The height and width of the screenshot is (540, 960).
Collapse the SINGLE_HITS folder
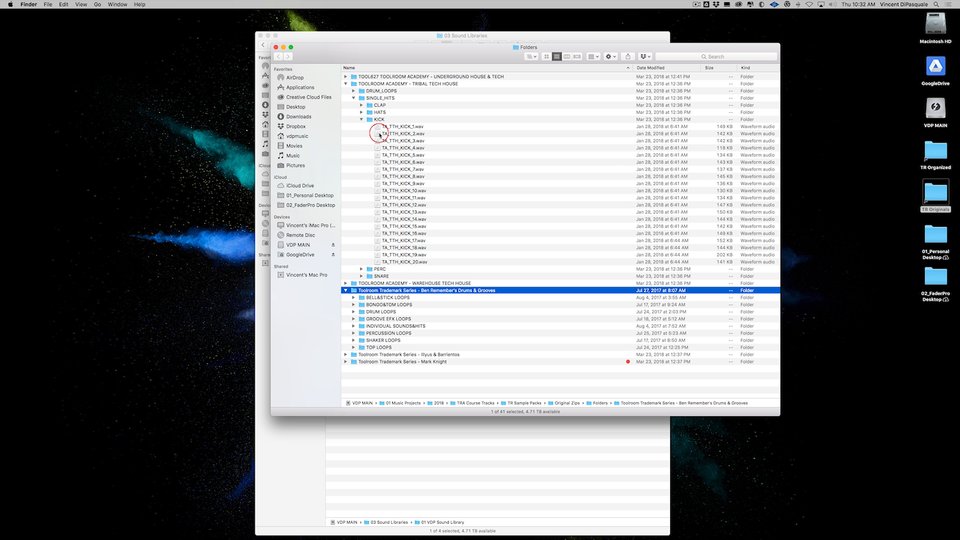point(353,98)
